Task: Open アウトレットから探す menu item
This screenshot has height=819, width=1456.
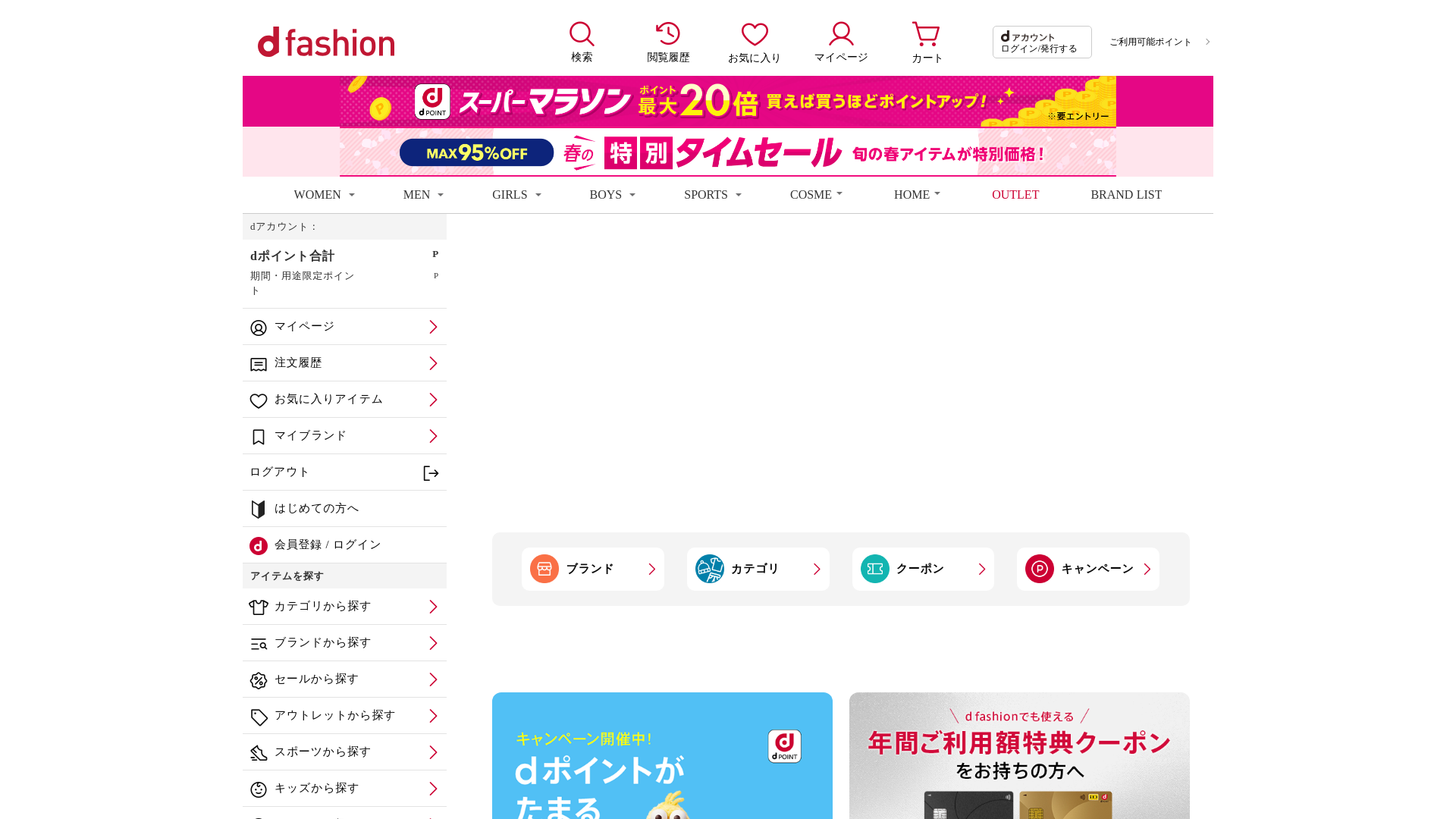Action: (344, 716)
